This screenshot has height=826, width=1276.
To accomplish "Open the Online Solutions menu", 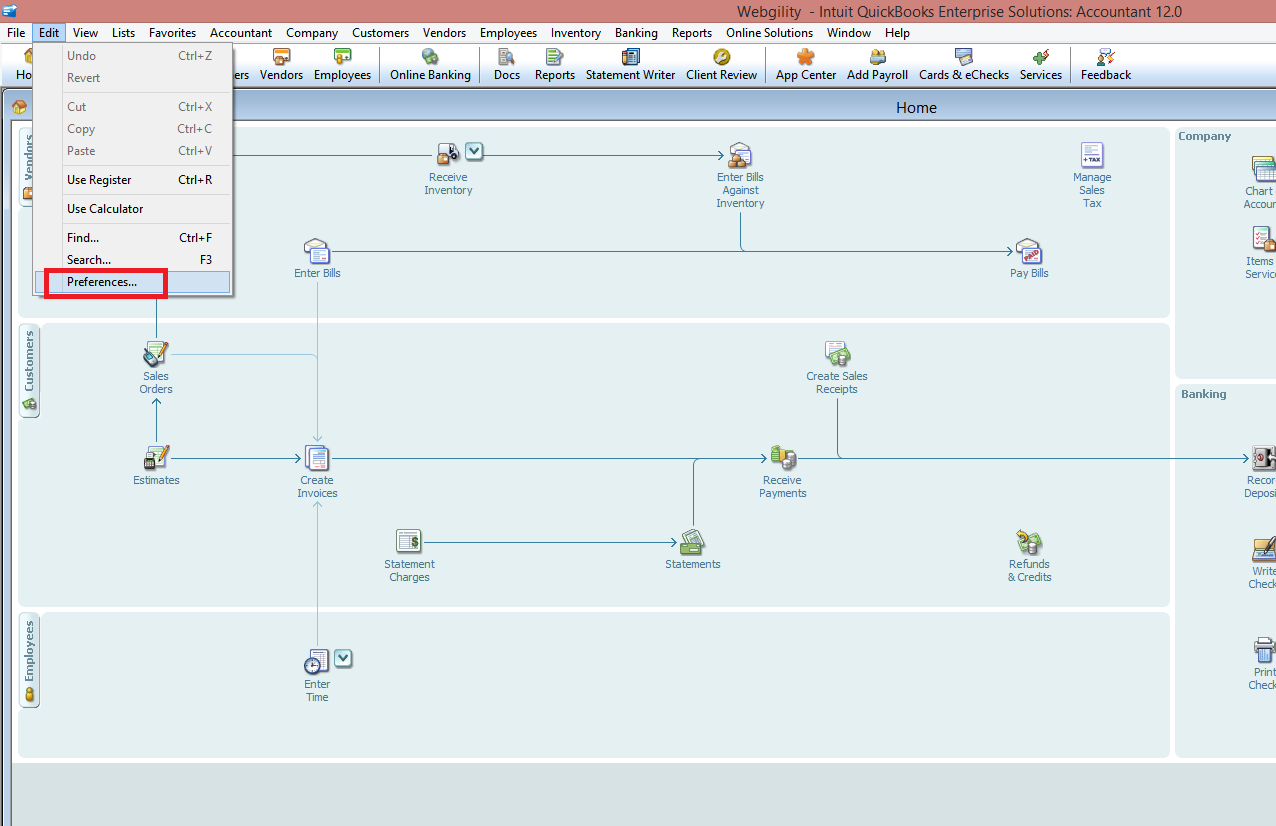I will (x=770, y=33).
